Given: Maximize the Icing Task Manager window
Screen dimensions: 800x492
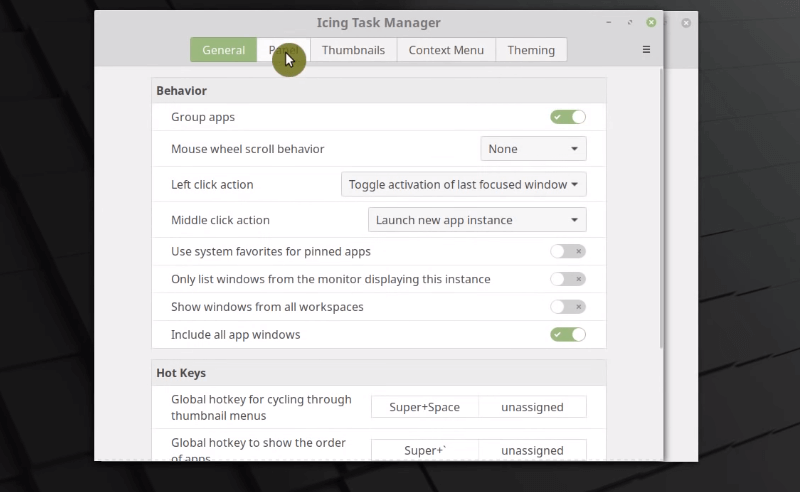Looking at the screenshot, I should 630,22.
